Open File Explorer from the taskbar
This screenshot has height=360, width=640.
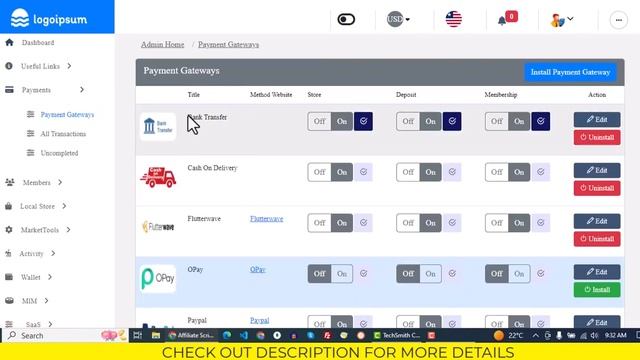(156, 335)
